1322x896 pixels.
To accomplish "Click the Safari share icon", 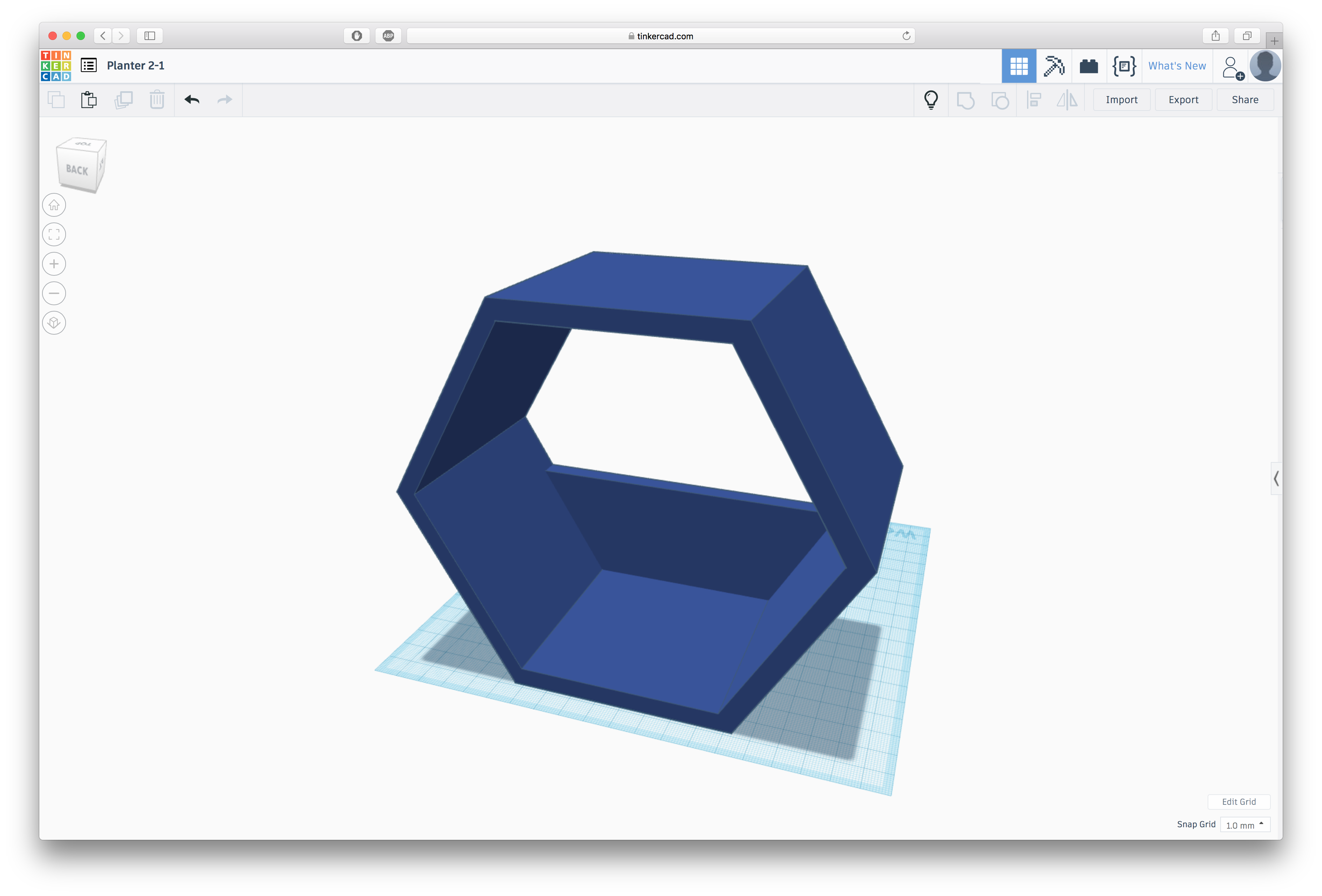I will [x=1215, y=36].
